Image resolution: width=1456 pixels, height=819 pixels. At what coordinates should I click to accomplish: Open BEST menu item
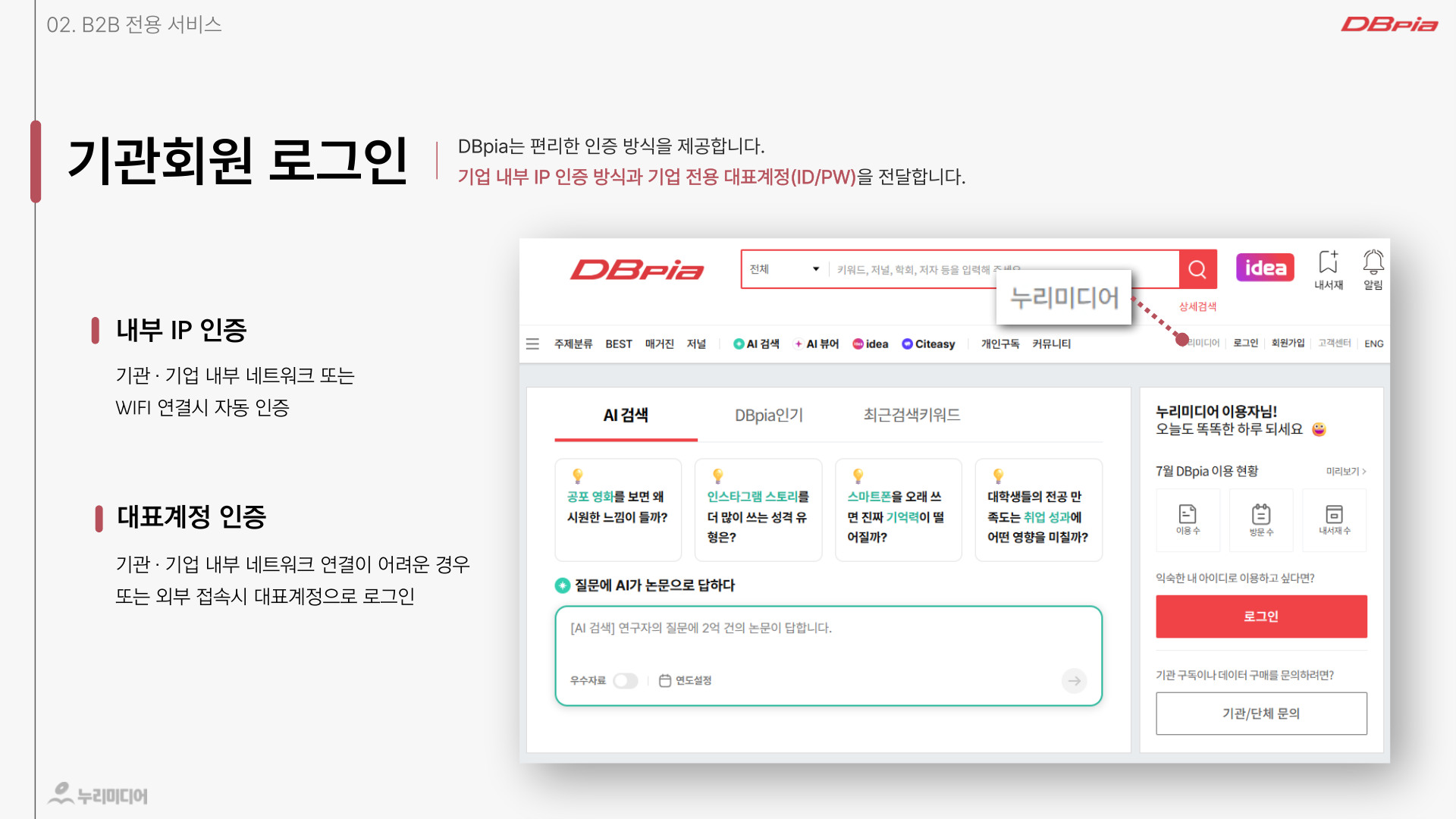[619, 344]
